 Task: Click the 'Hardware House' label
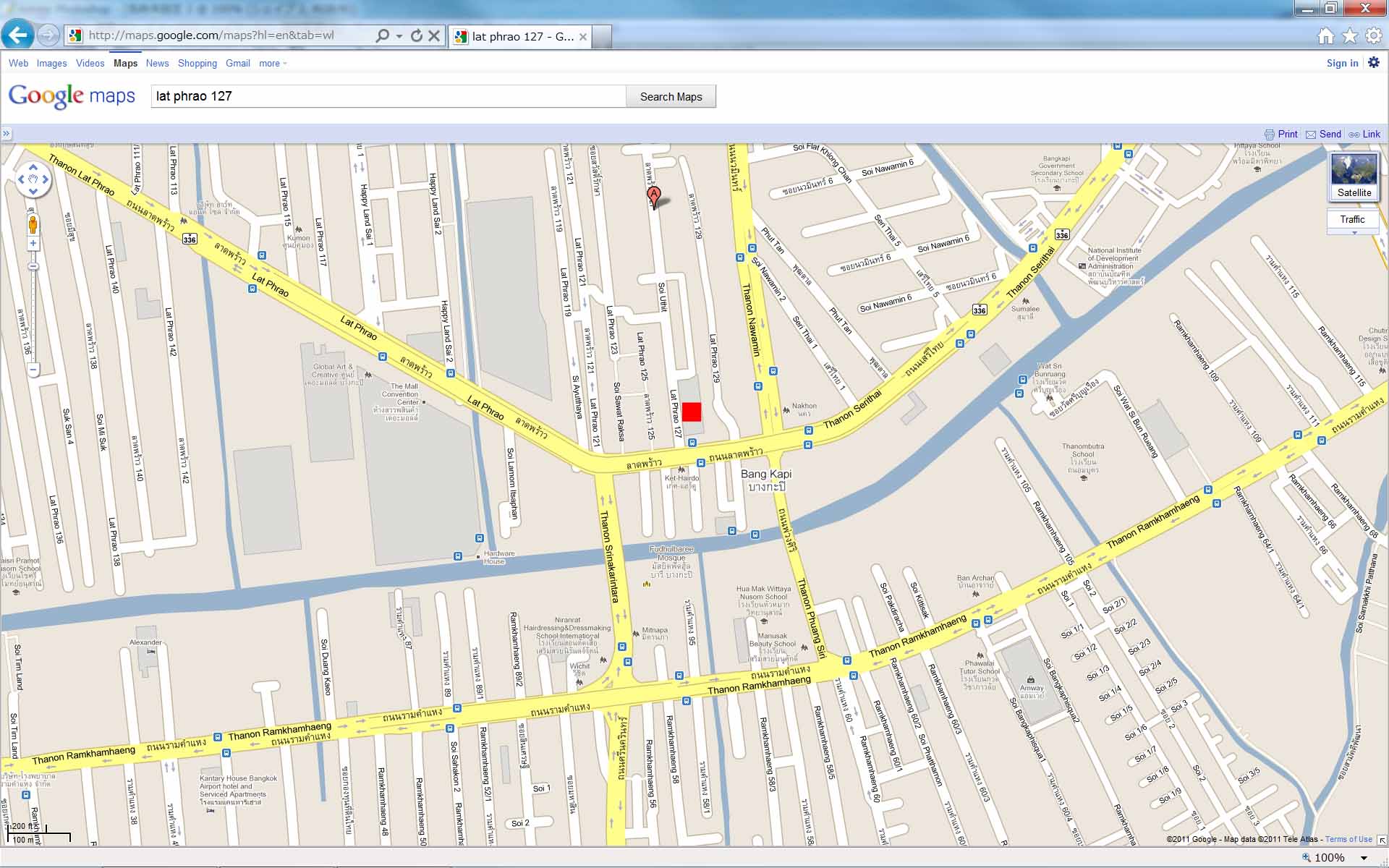499,557
